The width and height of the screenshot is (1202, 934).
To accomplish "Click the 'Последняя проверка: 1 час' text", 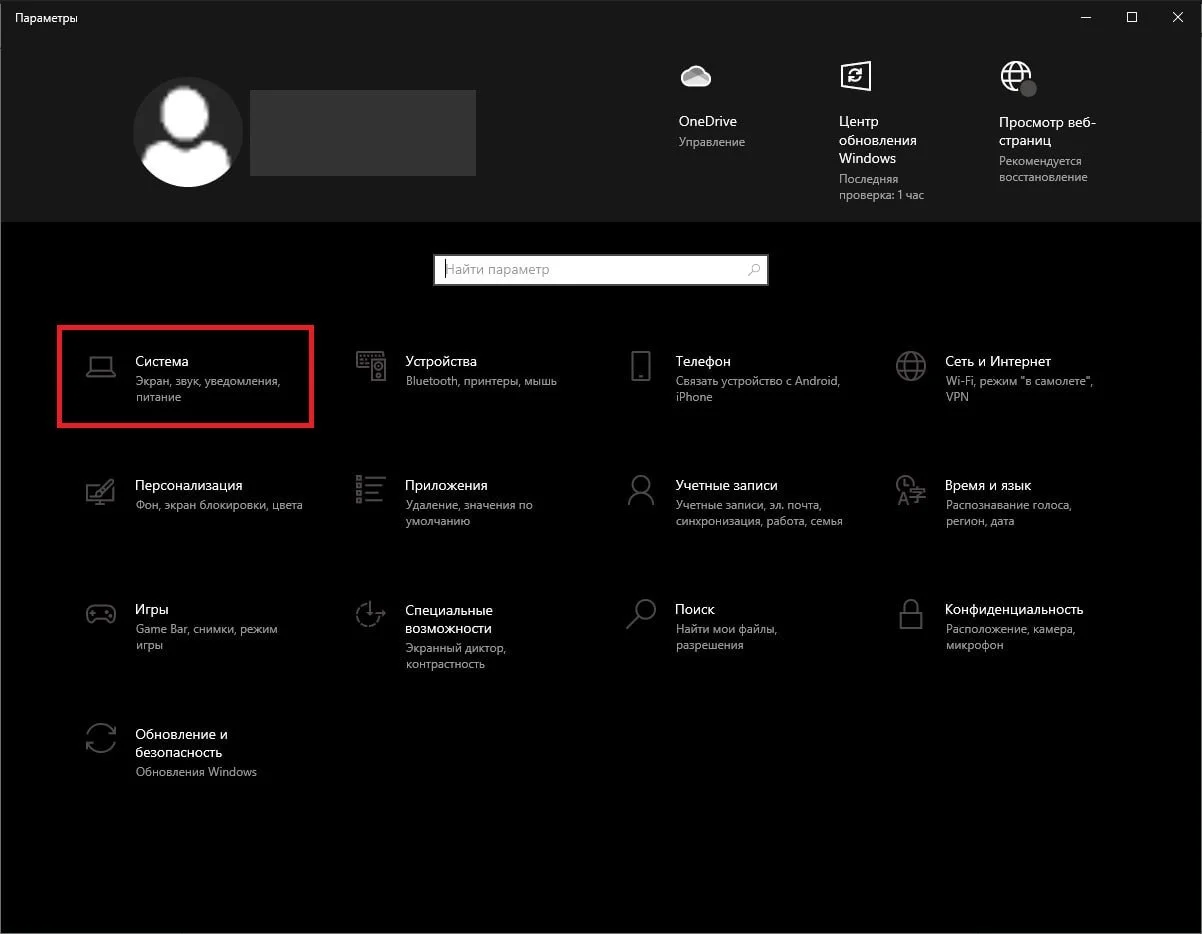I will 881,187.
